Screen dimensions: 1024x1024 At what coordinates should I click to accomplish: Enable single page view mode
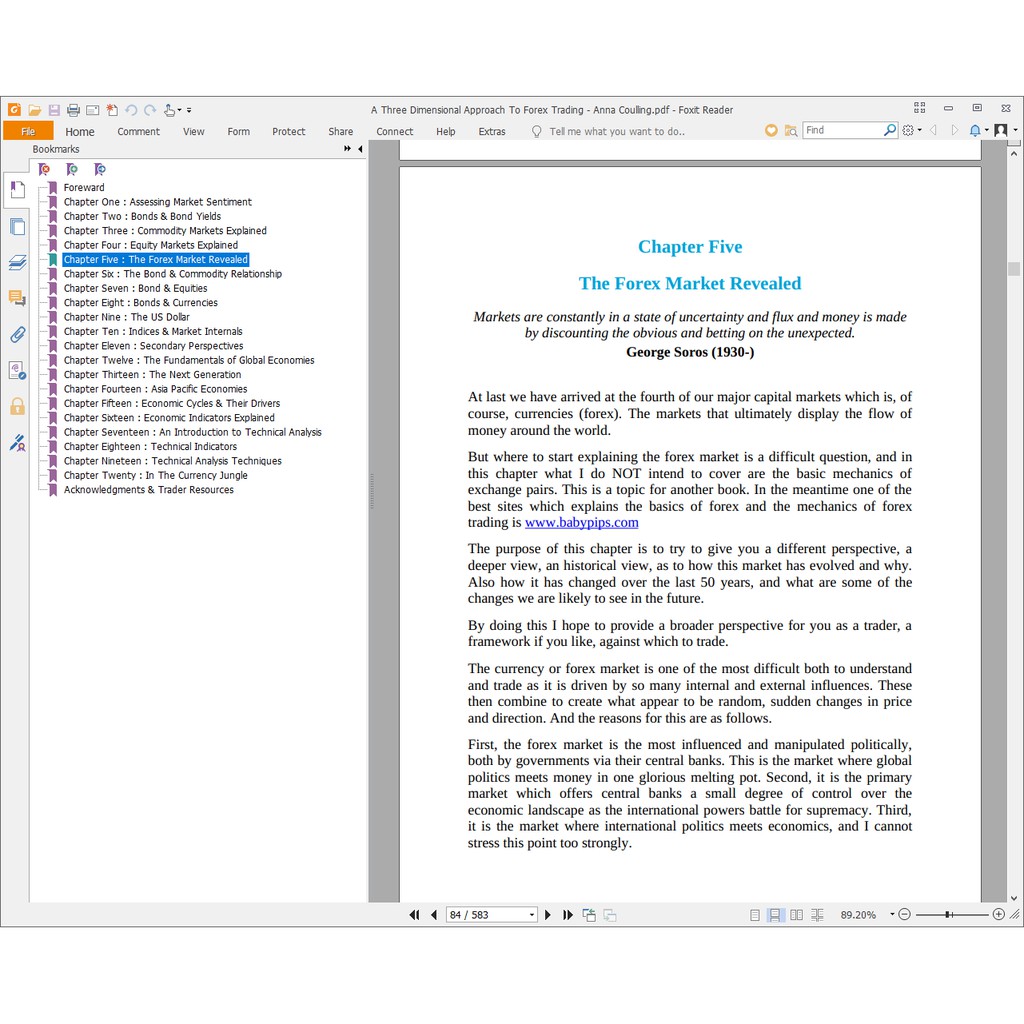[754, 915]
